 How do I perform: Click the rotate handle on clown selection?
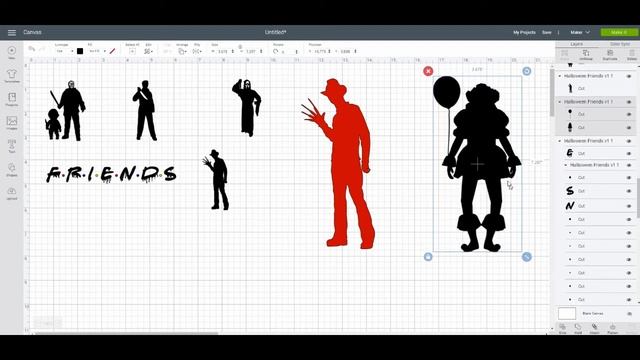coord(527,71)
